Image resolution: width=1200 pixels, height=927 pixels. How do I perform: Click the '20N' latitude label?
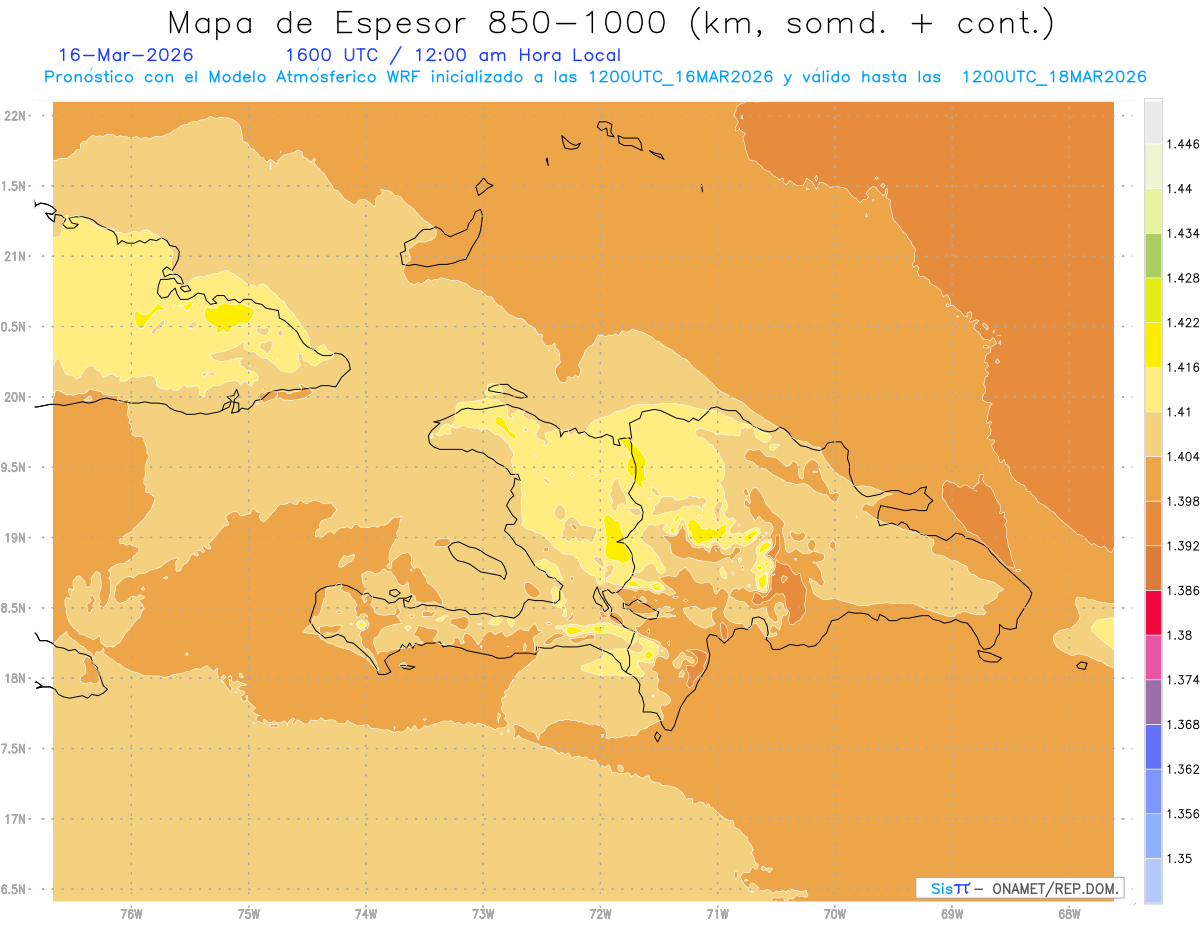(16, 397)
